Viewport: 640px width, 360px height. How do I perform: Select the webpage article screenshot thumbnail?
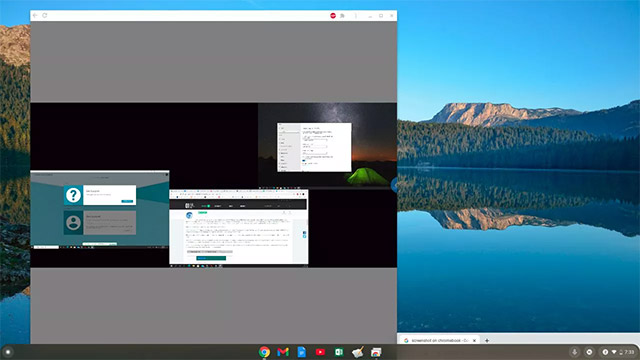point(239,228)
